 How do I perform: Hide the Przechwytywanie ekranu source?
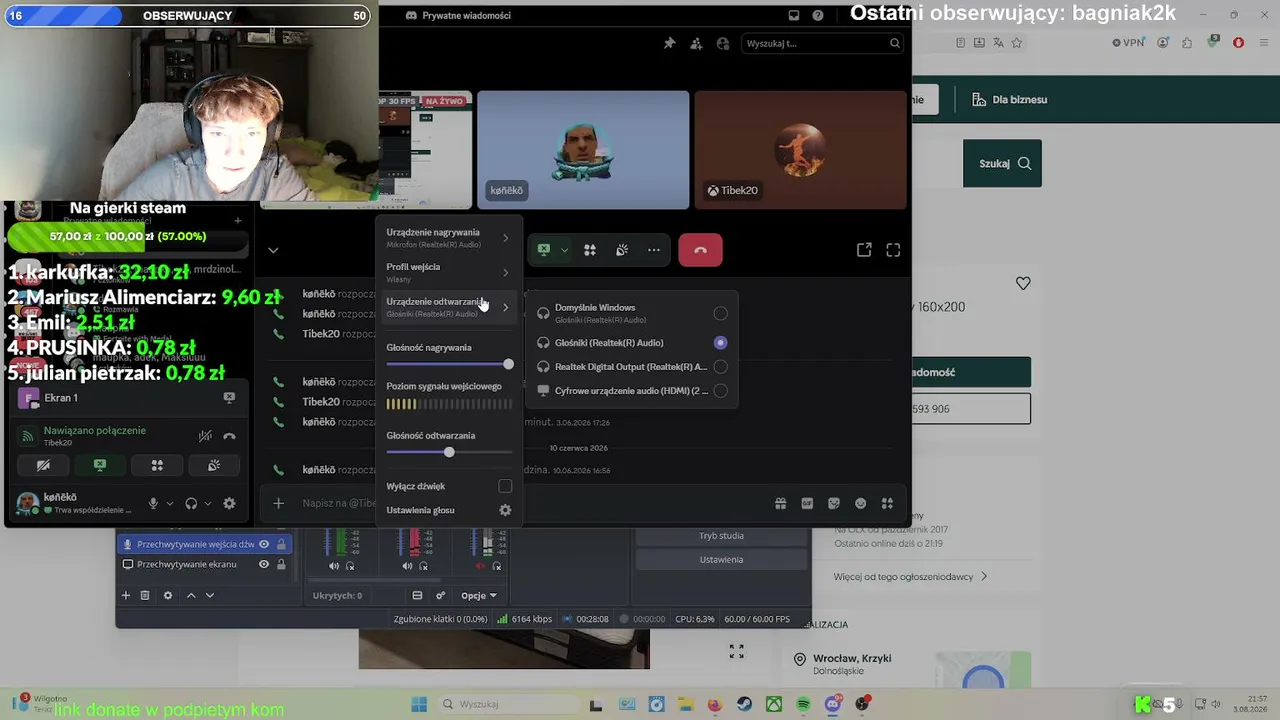(264, 564)
